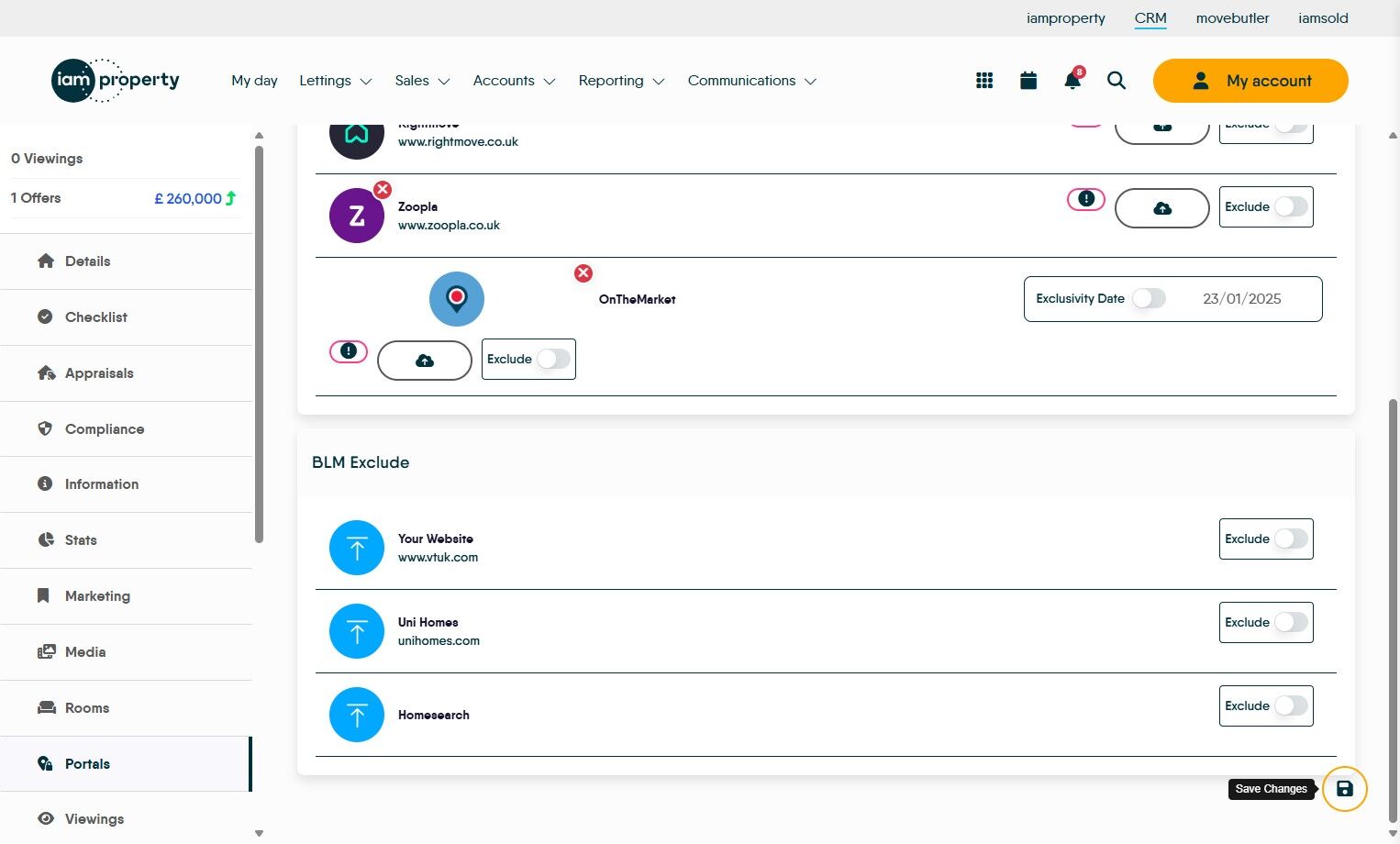Switch to CRM top link
This screenshot has width=1400, height=844.
pos(1150,18)
